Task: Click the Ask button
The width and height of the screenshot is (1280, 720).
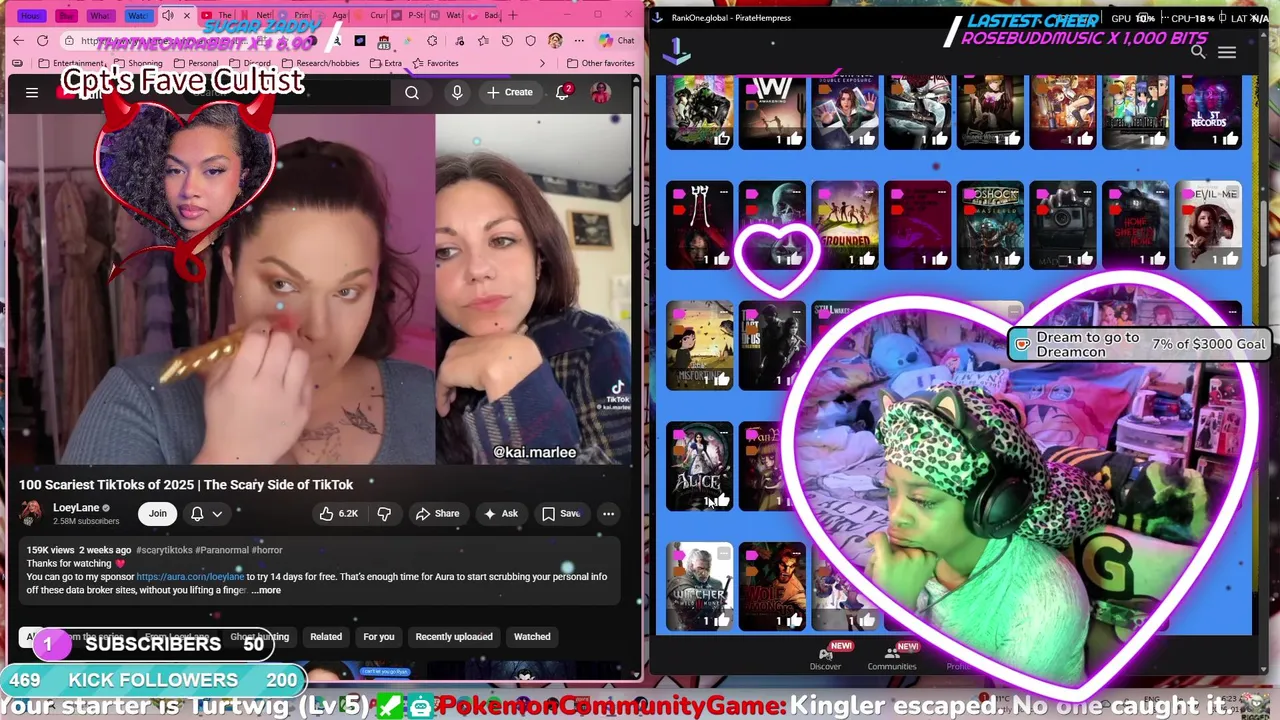Action: coord(500,514)
